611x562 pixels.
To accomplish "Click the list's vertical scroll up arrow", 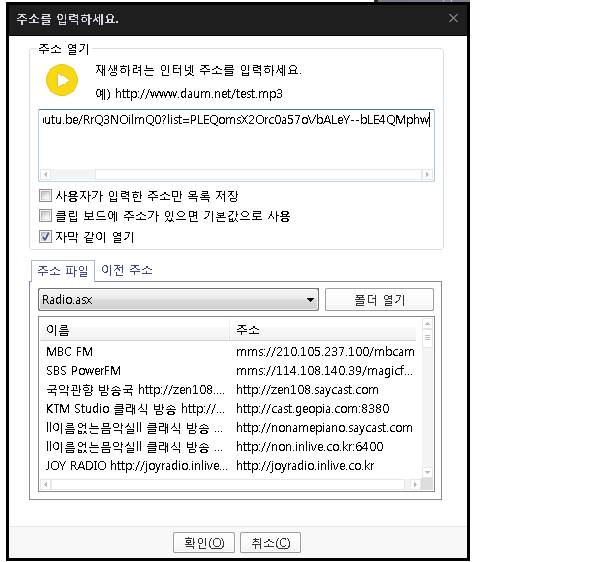I will 427,323.
